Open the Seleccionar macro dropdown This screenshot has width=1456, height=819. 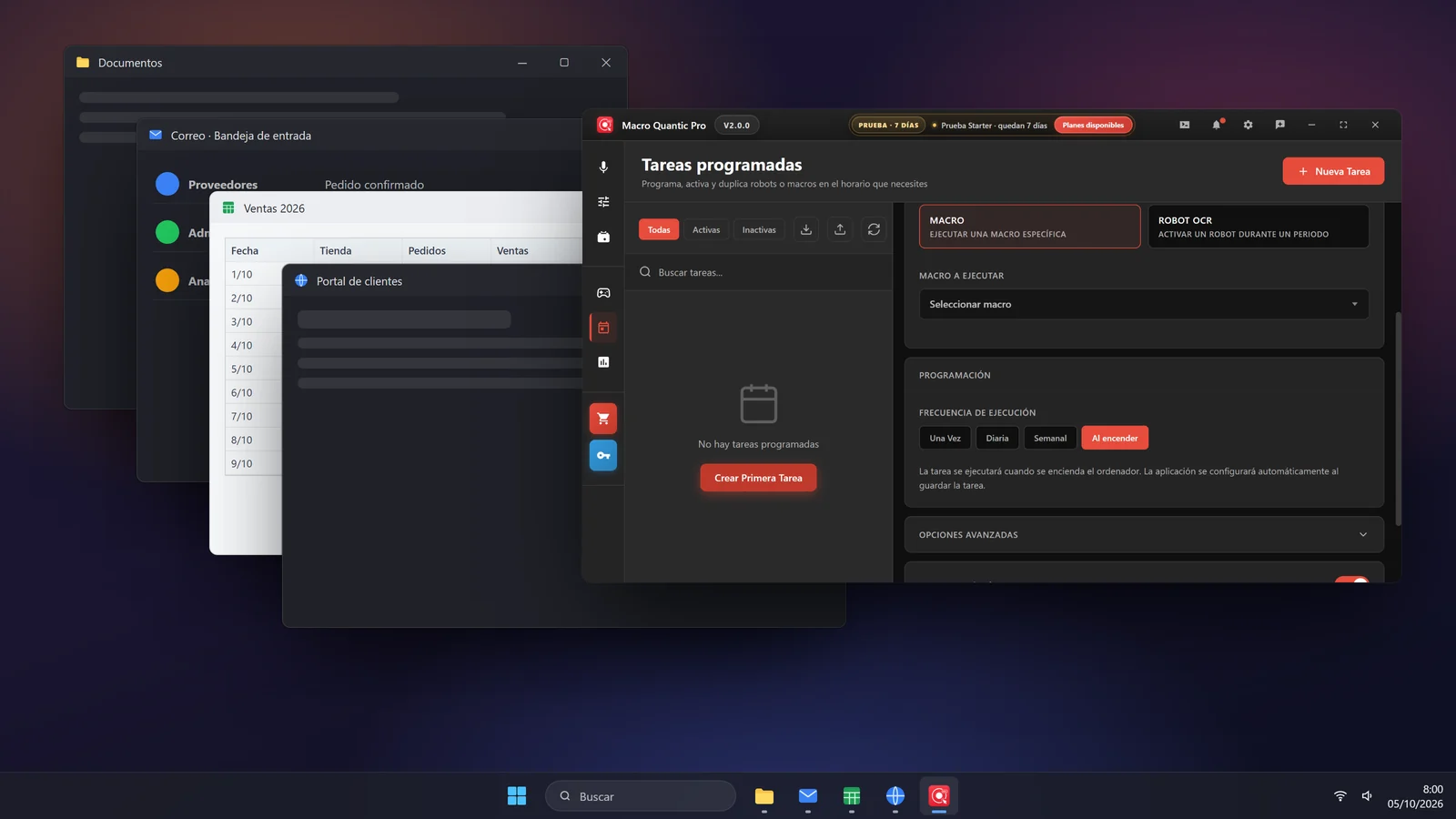(1144, 304)
